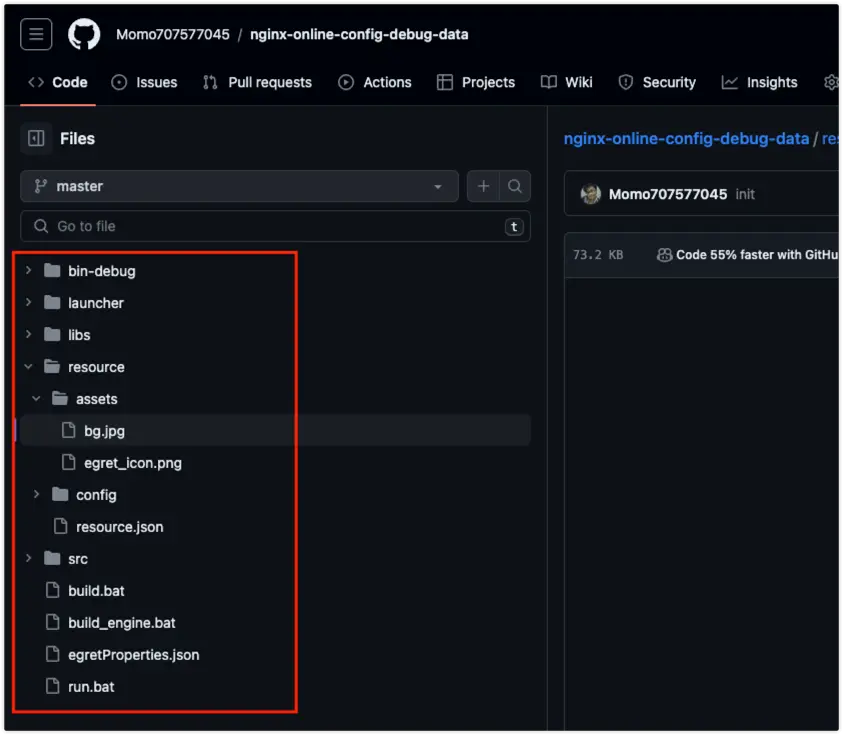Expand the src folder

pos(28,559)
